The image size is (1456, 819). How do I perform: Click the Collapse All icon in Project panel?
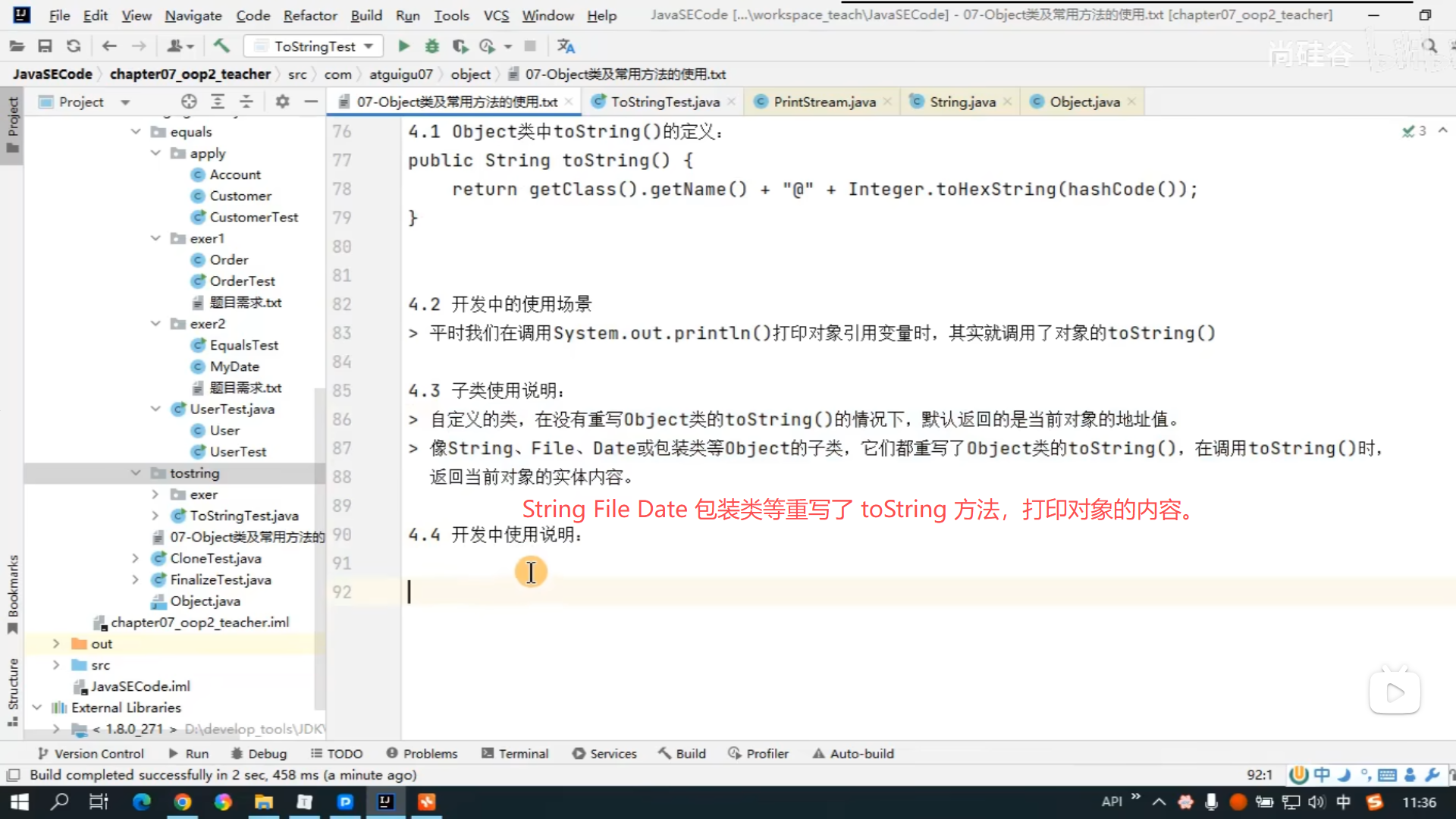[246, 102]
